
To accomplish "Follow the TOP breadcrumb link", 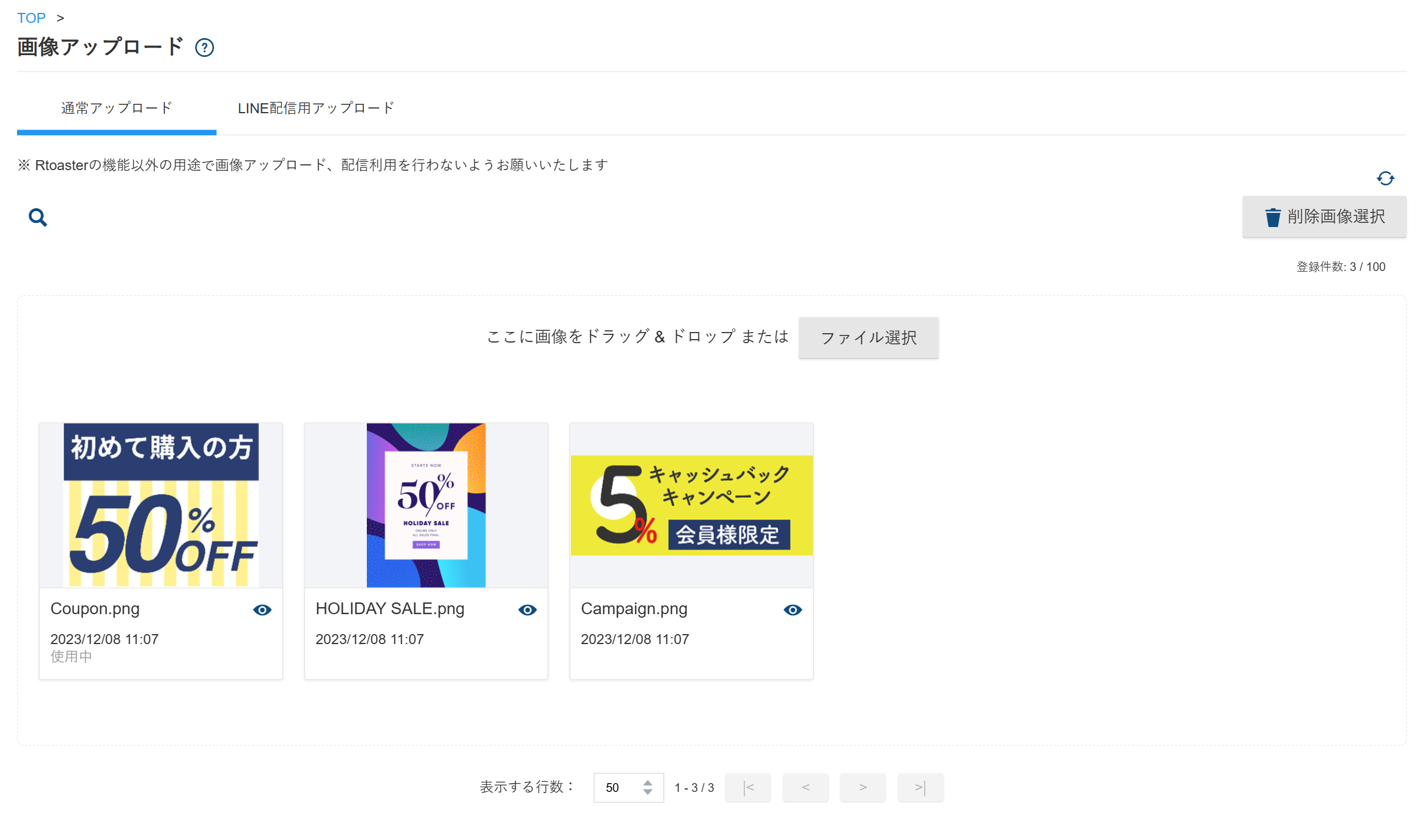I will [31, 18].
